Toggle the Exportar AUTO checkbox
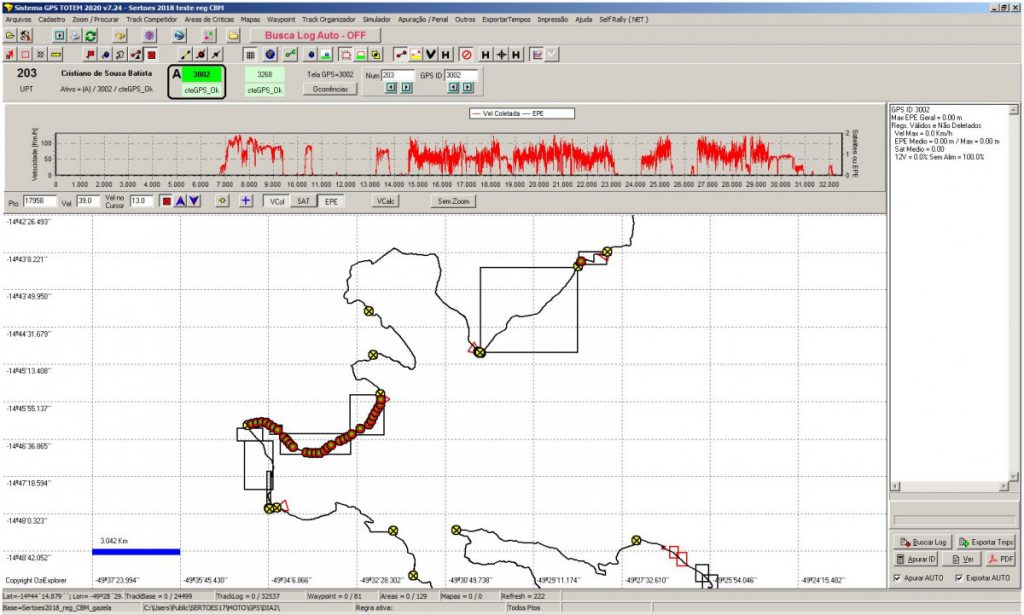This screenshot has width=1024, height=615. tap(959, 578)
